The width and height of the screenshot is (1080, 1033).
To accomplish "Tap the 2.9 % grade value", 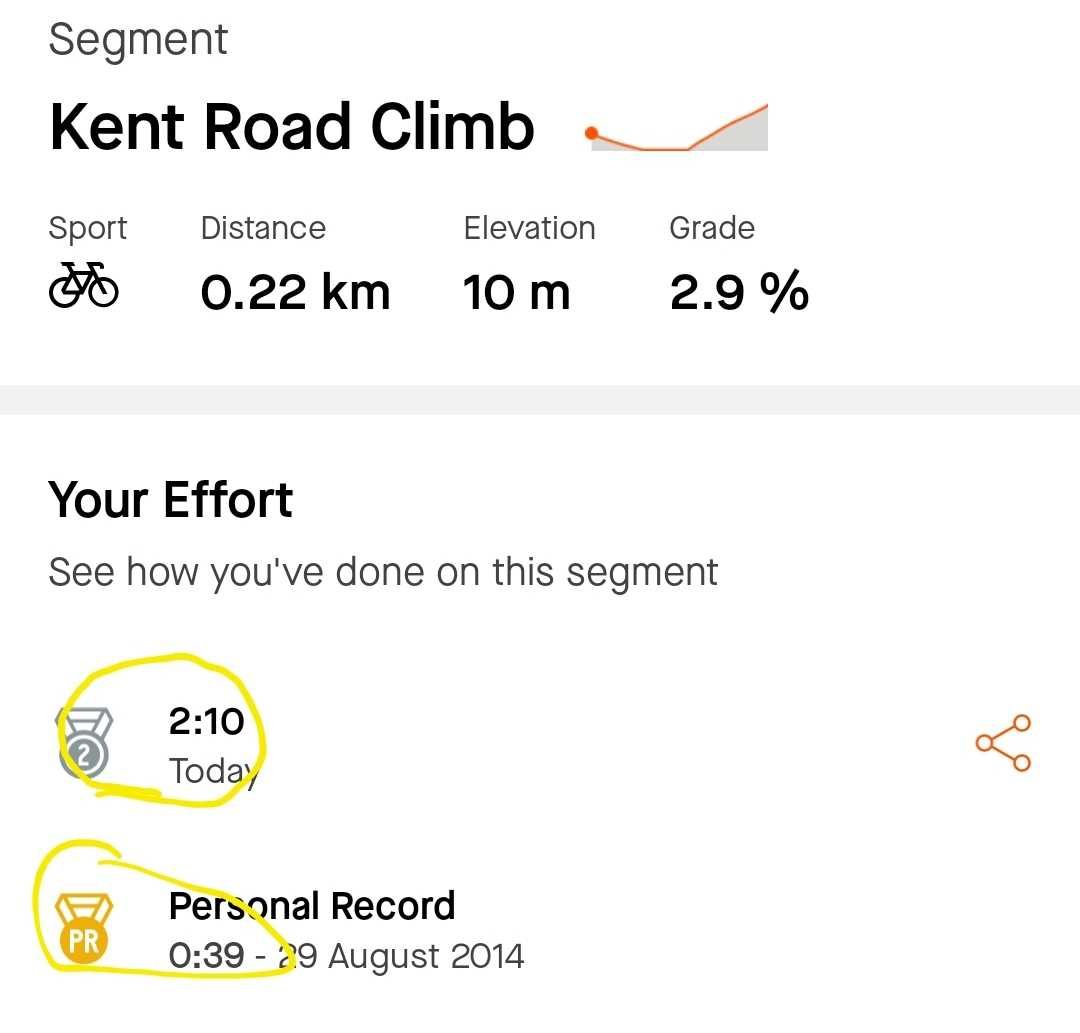I will 739,291.
